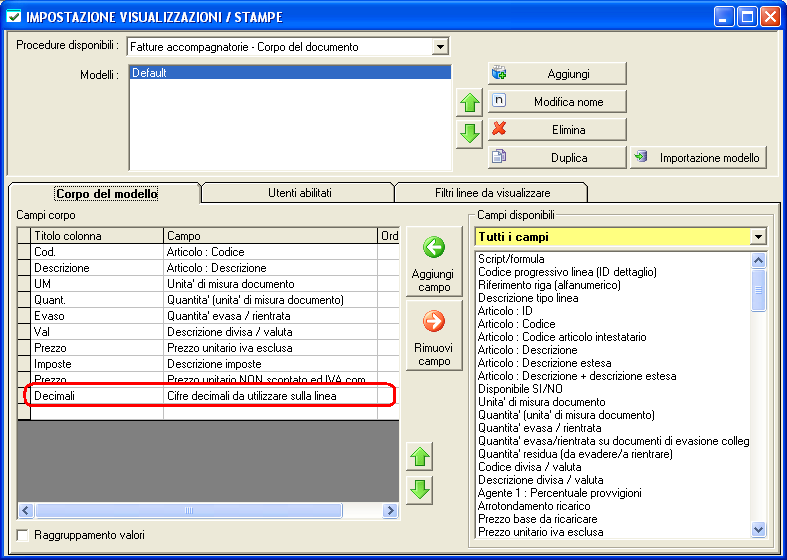Click title bar check-mark window icon

(14, 18)
